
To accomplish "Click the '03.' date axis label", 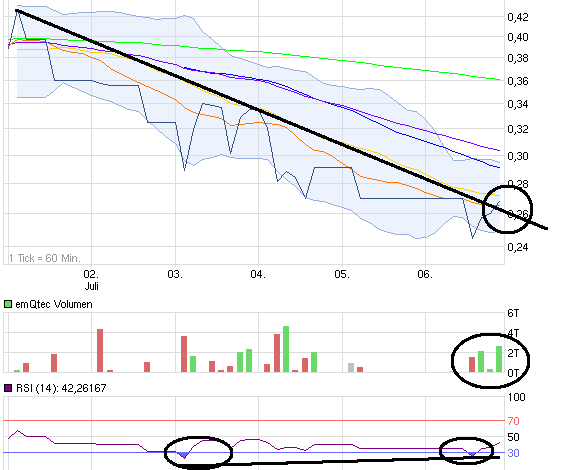I will tap(175, 274).
